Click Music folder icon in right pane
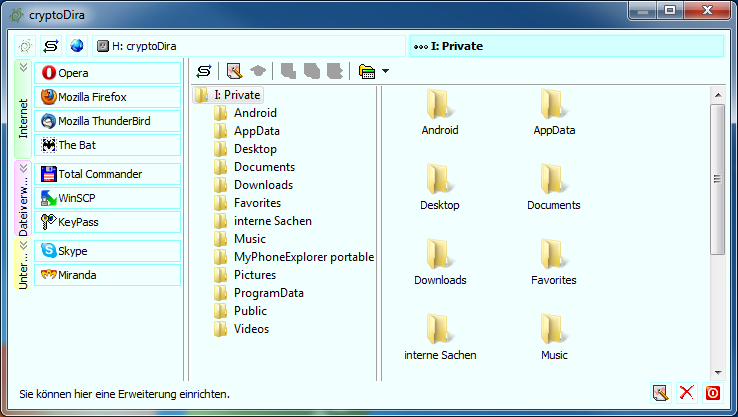738x417 pixels. point(554,329)
